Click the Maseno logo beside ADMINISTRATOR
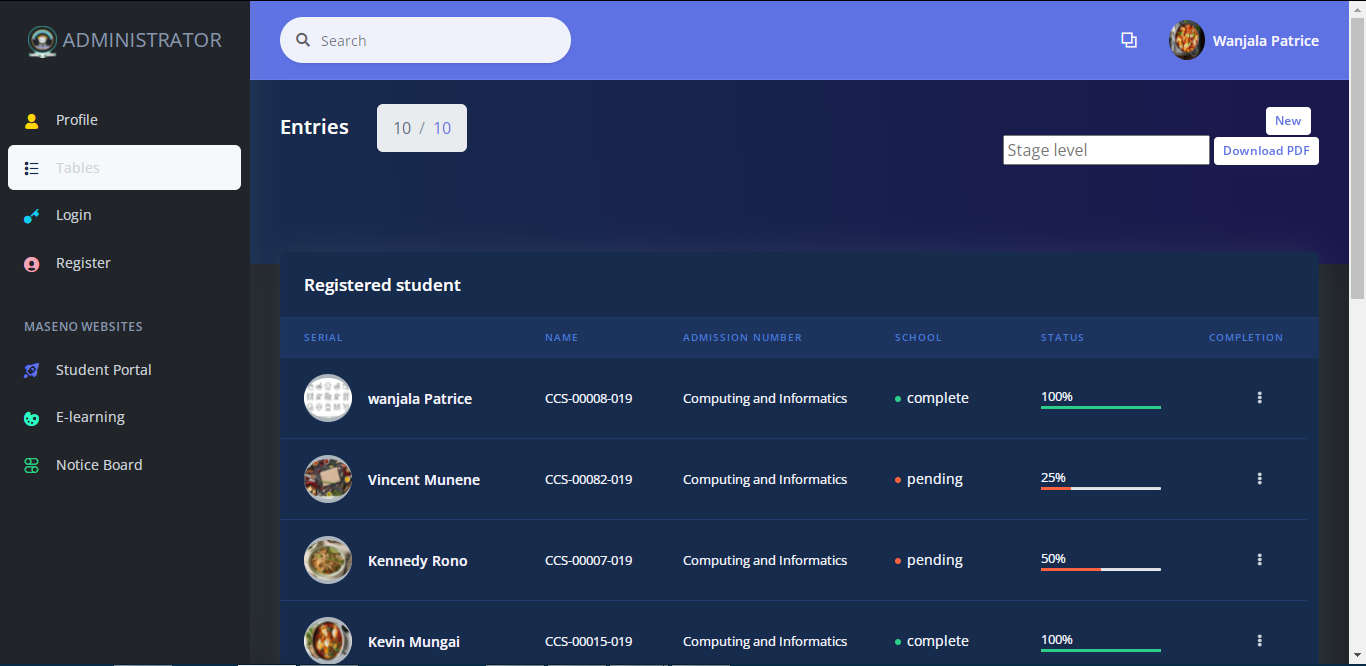The height and width of the screenshot is (666, 1366). (x=42, y=41)
